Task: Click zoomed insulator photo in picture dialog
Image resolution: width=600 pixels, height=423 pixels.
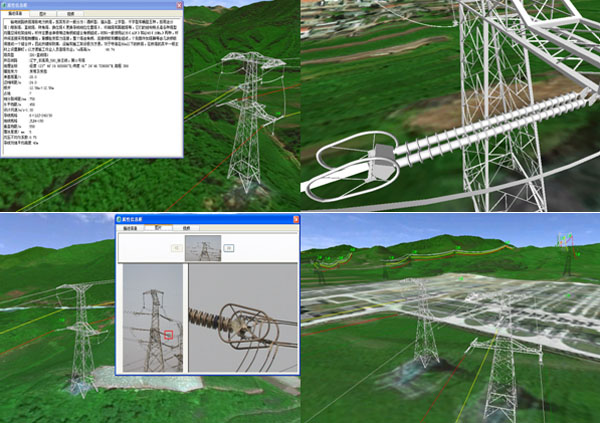Action: click(x=243, y=318)
